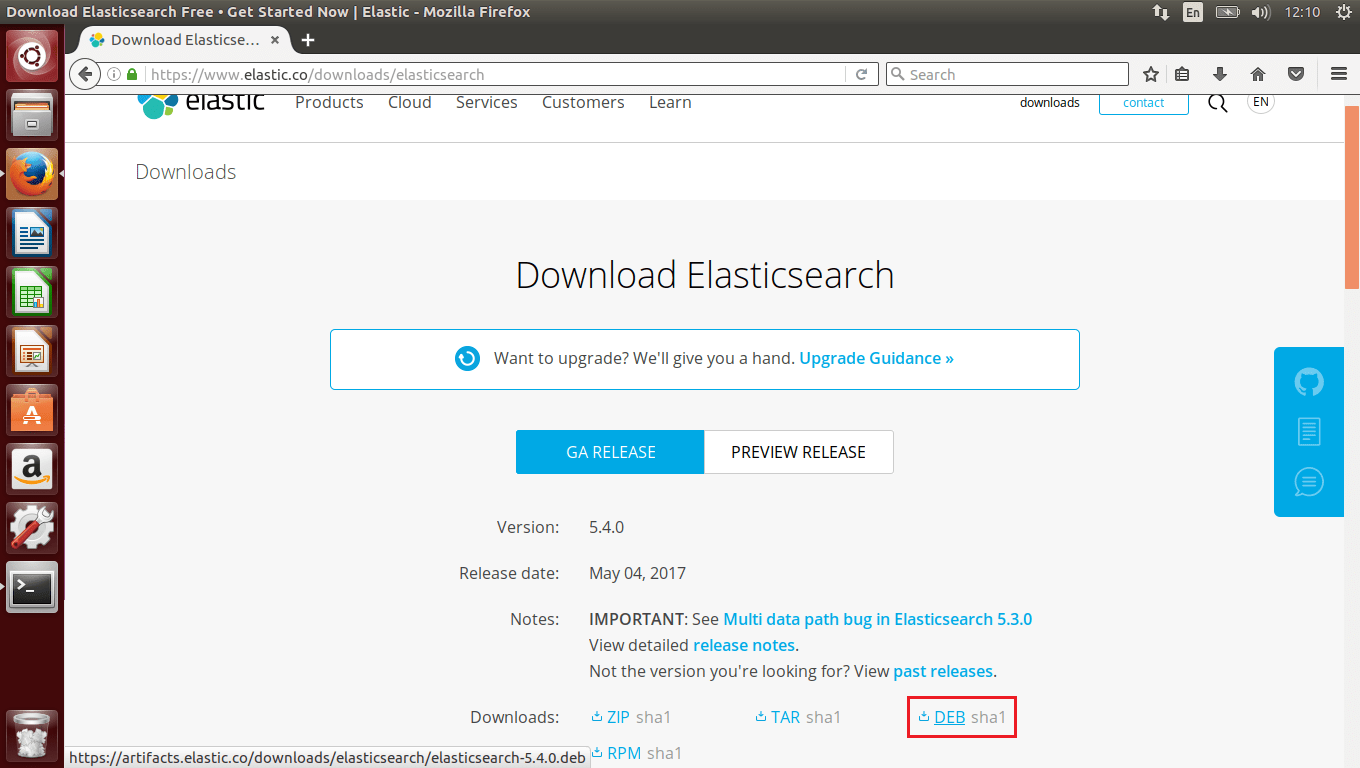Open the GitHub icon on the blue sidebar

click(x=1308, y=382)
